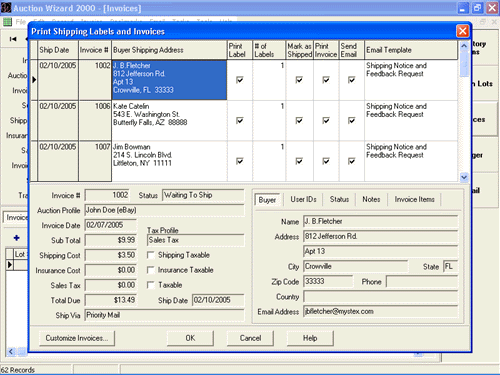Select the row marker for invoice 1002
The image size is (500, 375).
34,80
